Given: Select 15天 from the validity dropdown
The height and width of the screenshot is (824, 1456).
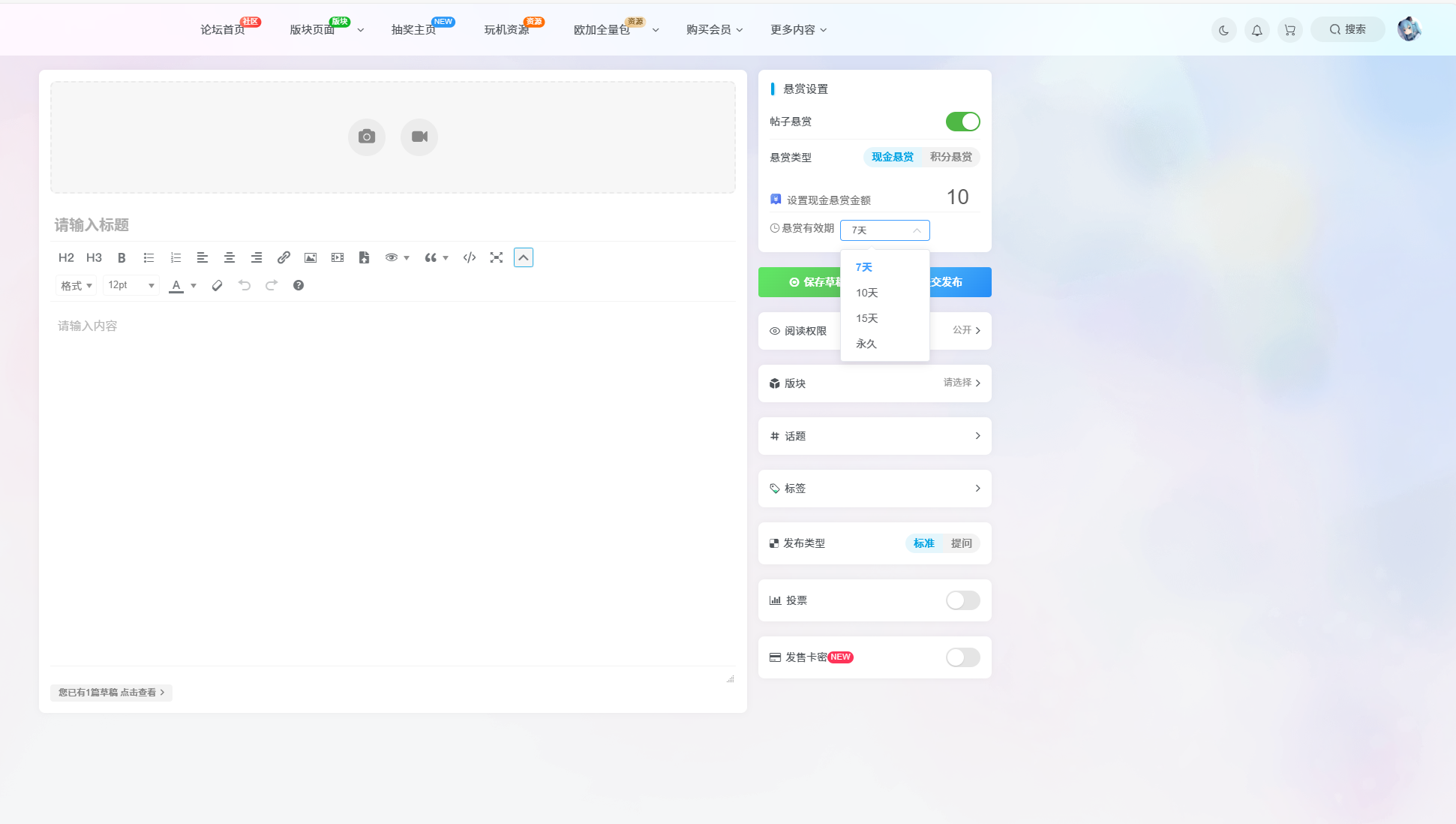Looking at the screenshot, I should 867,318.
